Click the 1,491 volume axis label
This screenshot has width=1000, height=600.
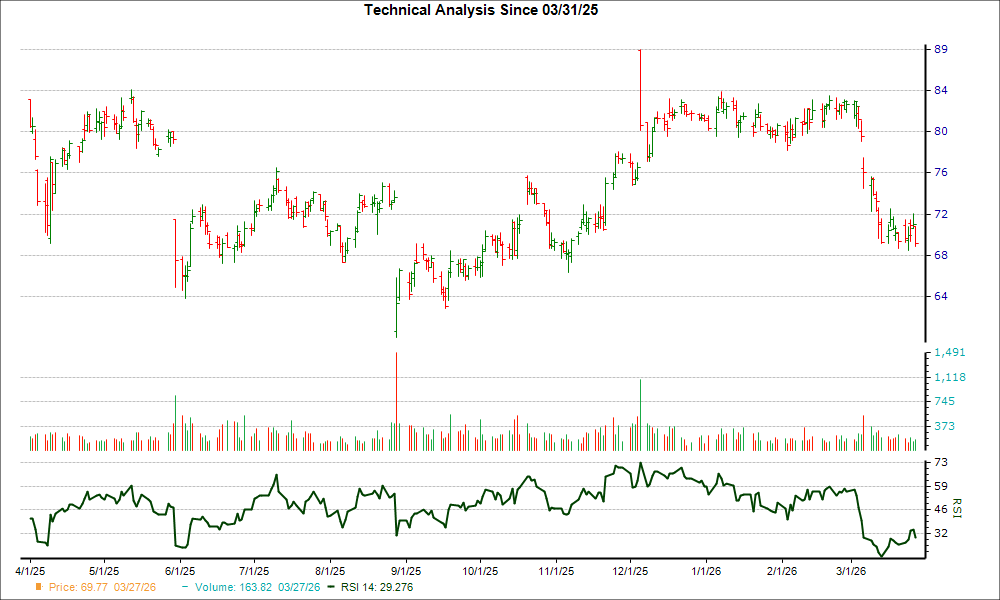pyautogui.click(x=948, y=351)
